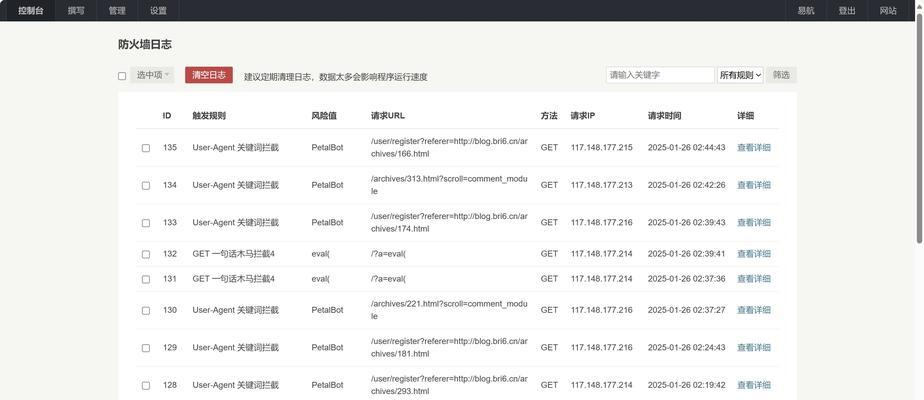Click timestamp 2025-01-26 02:44:43
924x400 pixels.
point(687,147)
